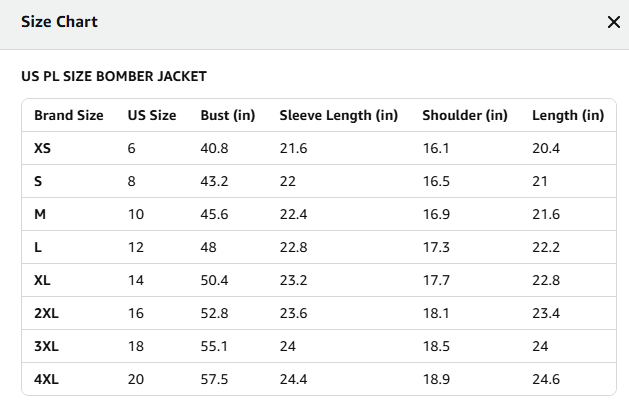Select the 3XL brand size row label
This screenshot has height=414, width=629.
pos(46,346)
